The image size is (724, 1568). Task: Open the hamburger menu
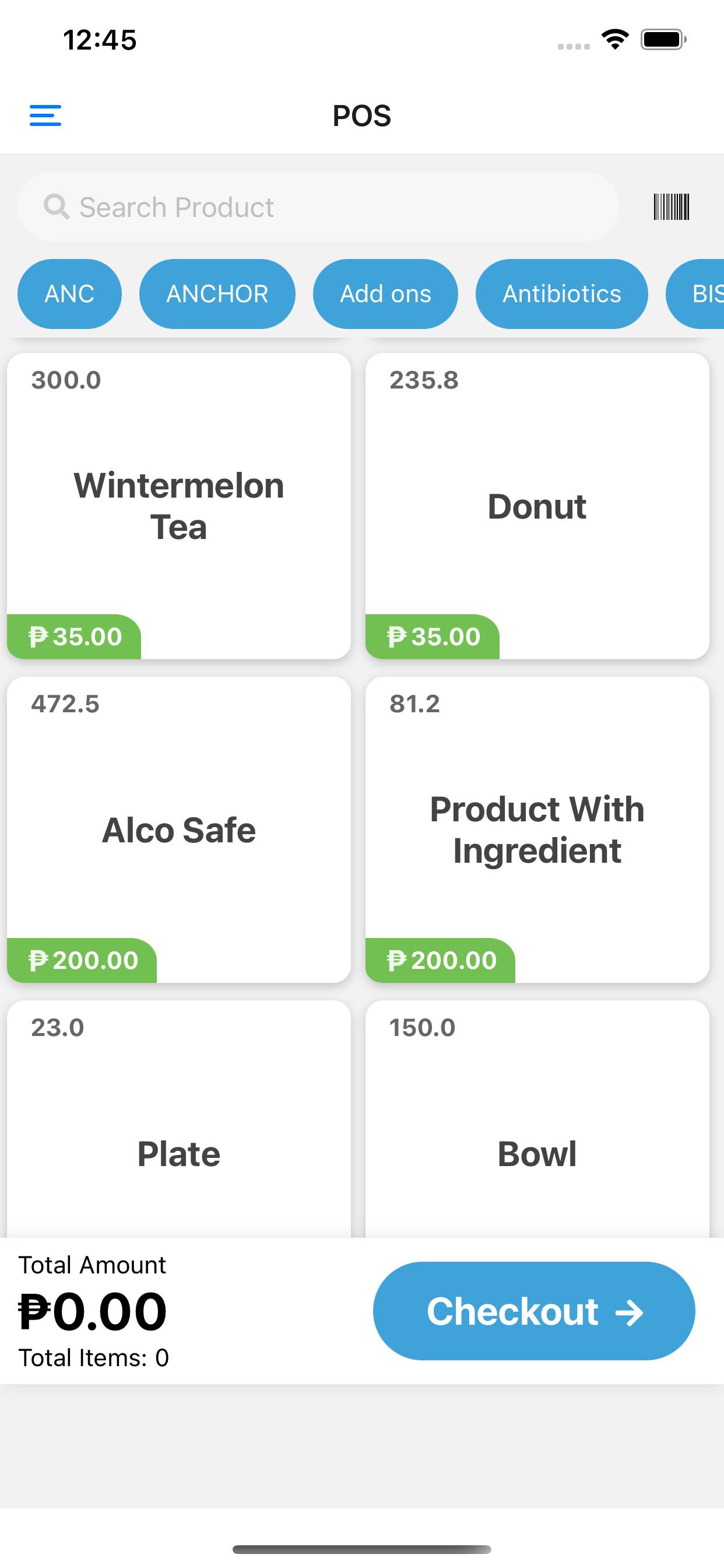point(45,116)
